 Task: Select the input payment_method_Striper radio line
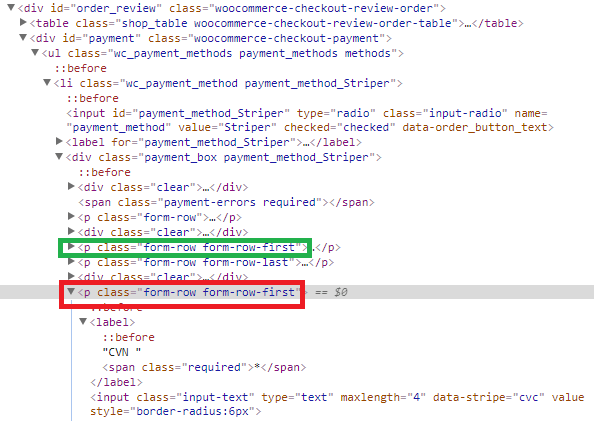(310, 120)
